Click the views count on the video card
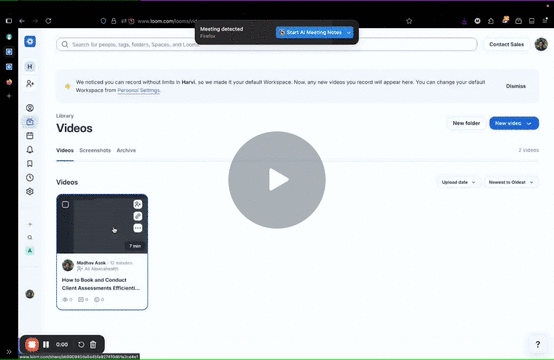Image resolution: width=554 pixels, height=360 pixels. [67, 300]
